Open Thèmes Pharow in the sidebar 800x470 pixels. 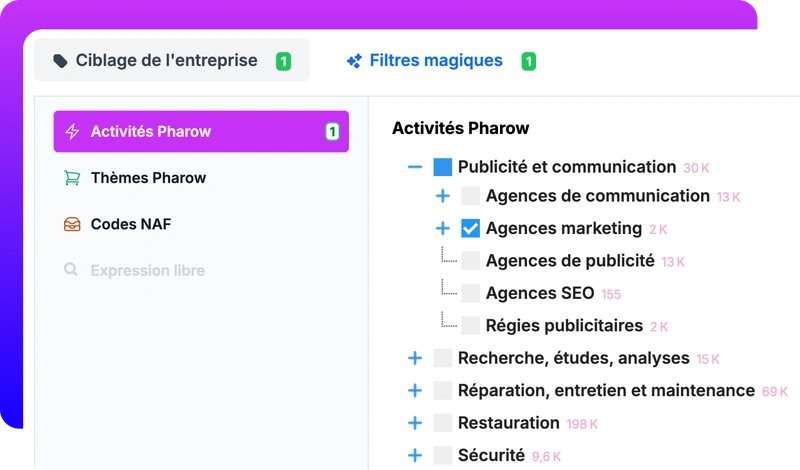point(201,178)
